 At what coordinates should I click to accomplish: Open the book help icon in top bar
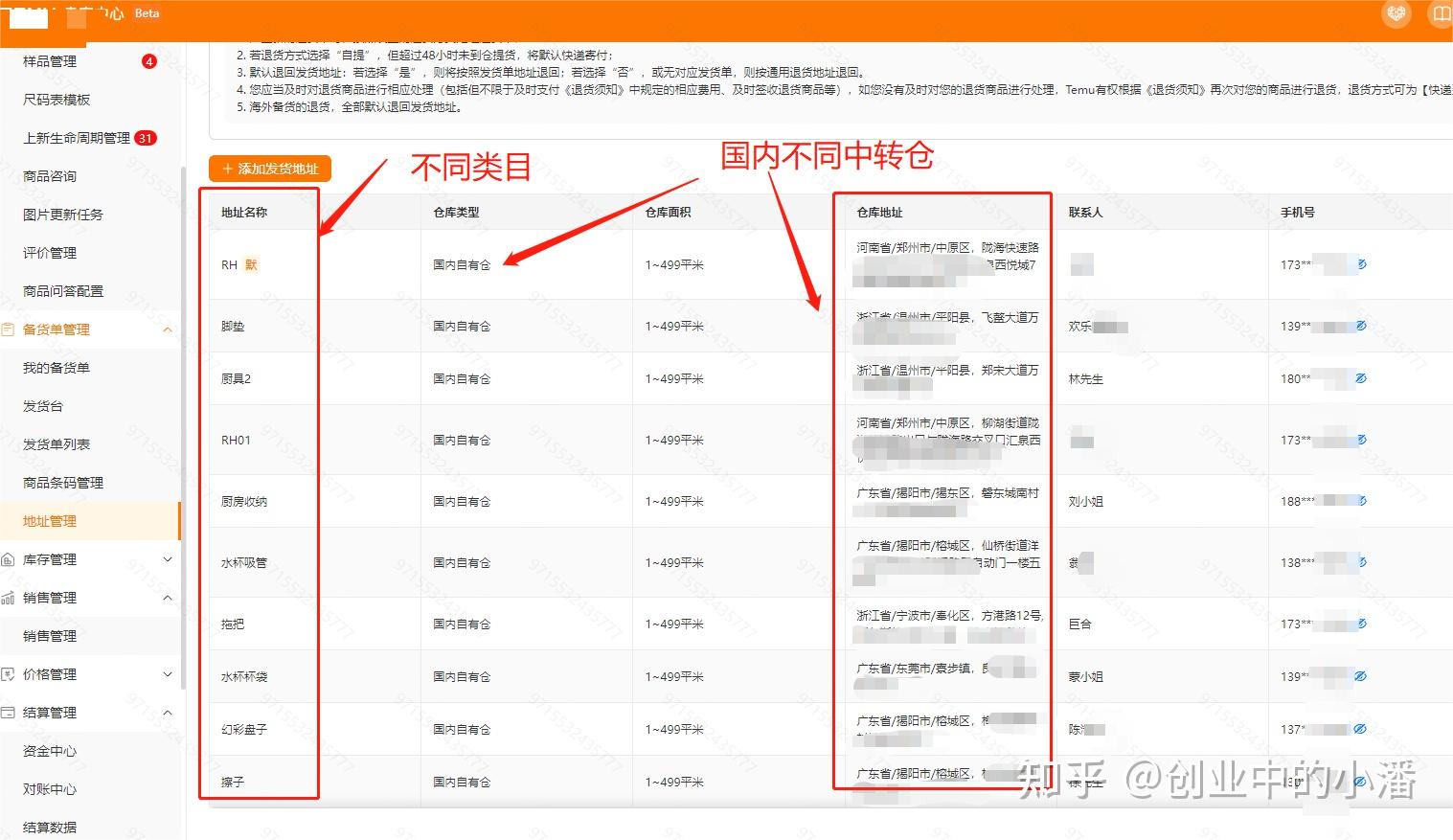click(x=1441, y=13)
